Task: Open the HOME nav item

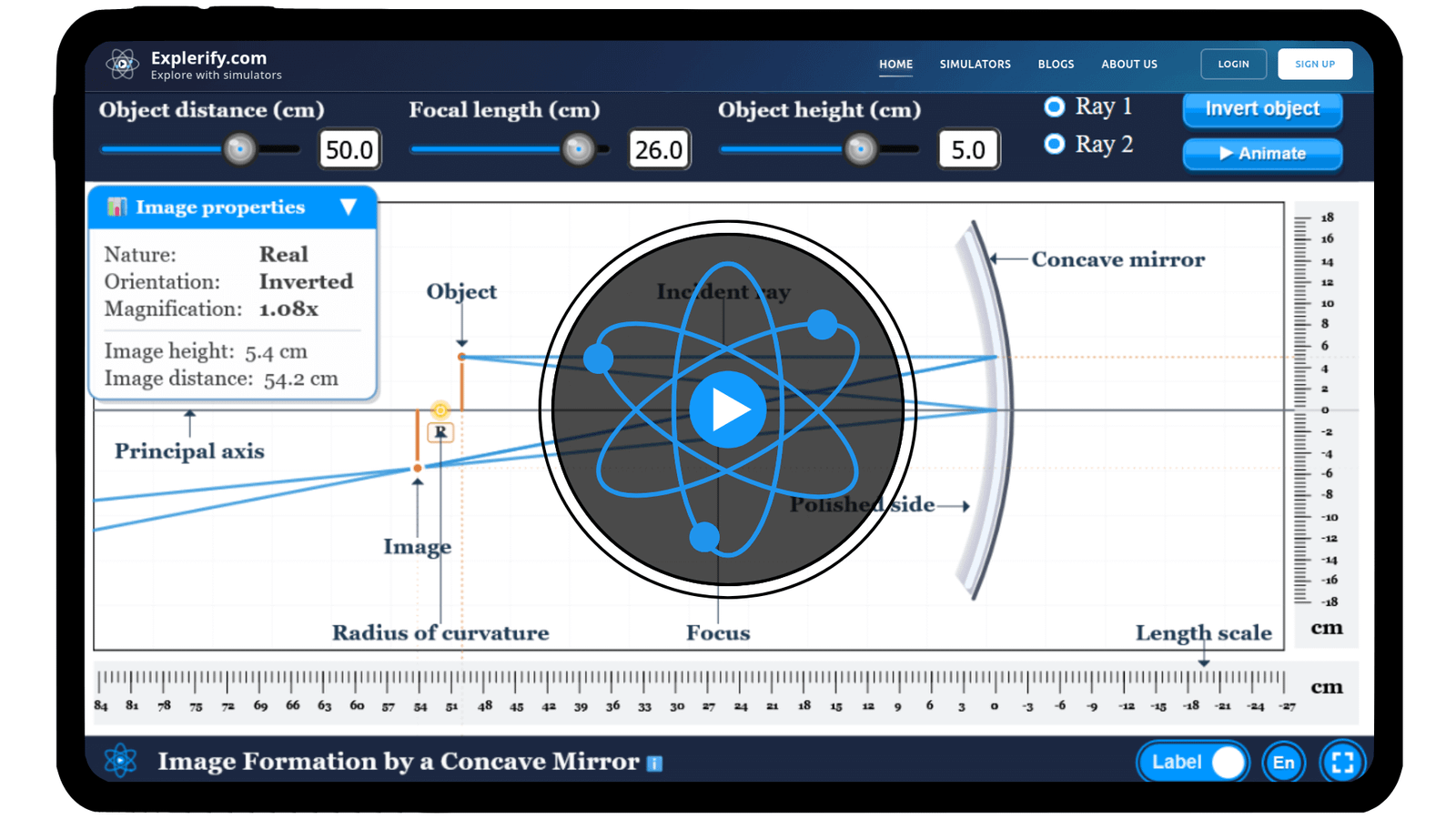Action: (895, 65)
